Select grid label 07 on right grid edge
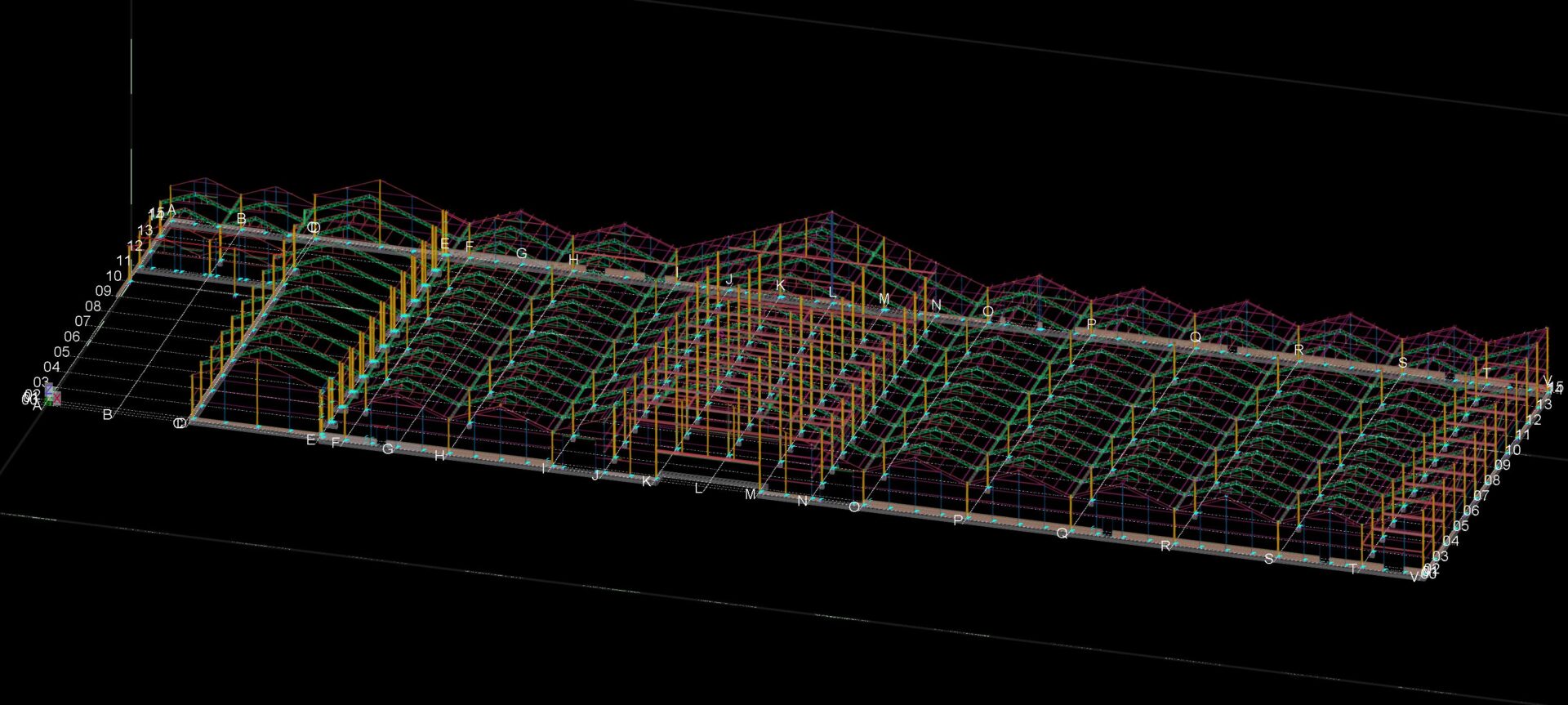The width and height of the screenshot is (1568, 705). pyautogui.click(x=1481, y=496)
